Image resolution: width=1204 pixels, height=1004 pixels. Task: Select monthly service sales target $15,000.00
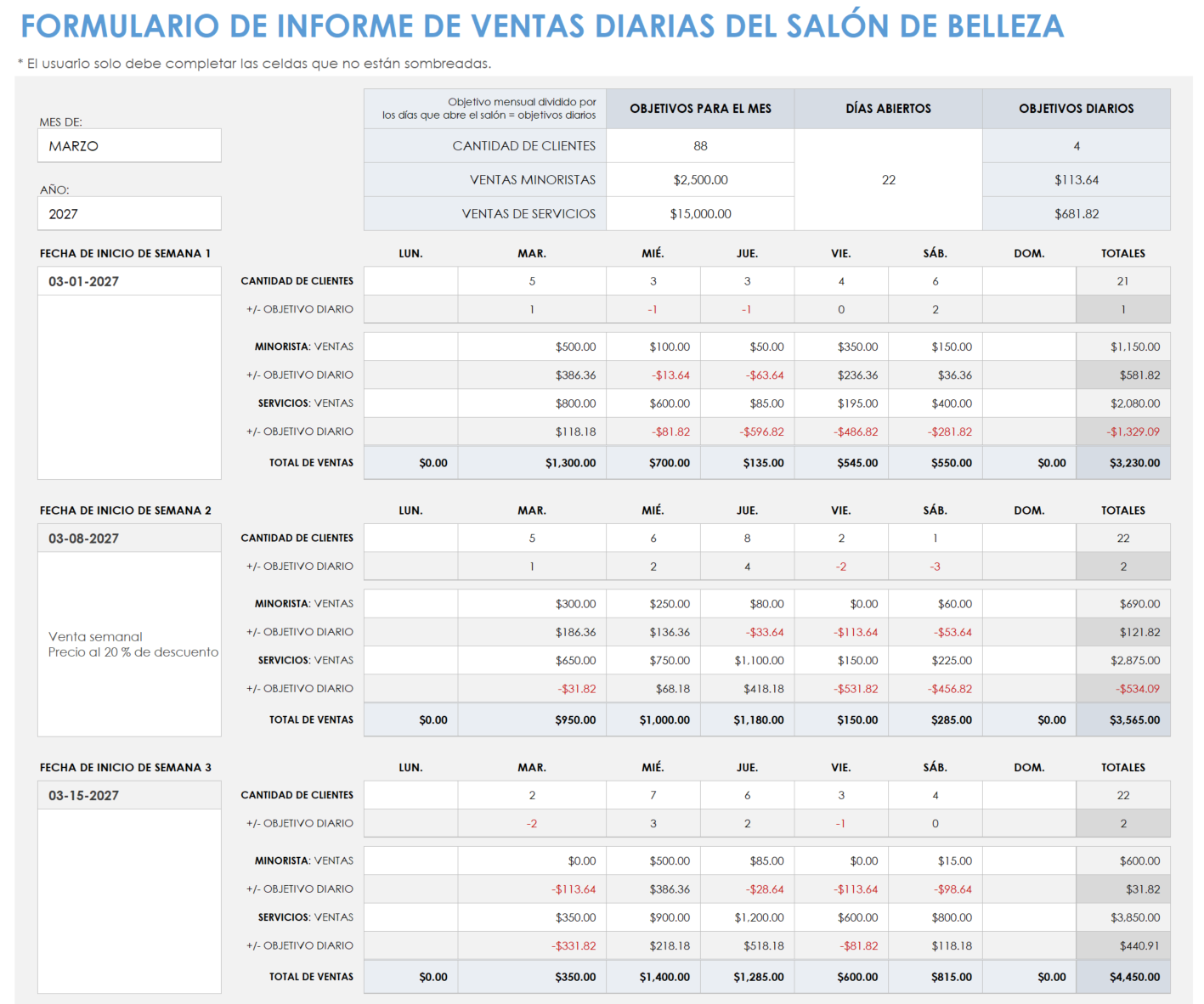[700, 213]
